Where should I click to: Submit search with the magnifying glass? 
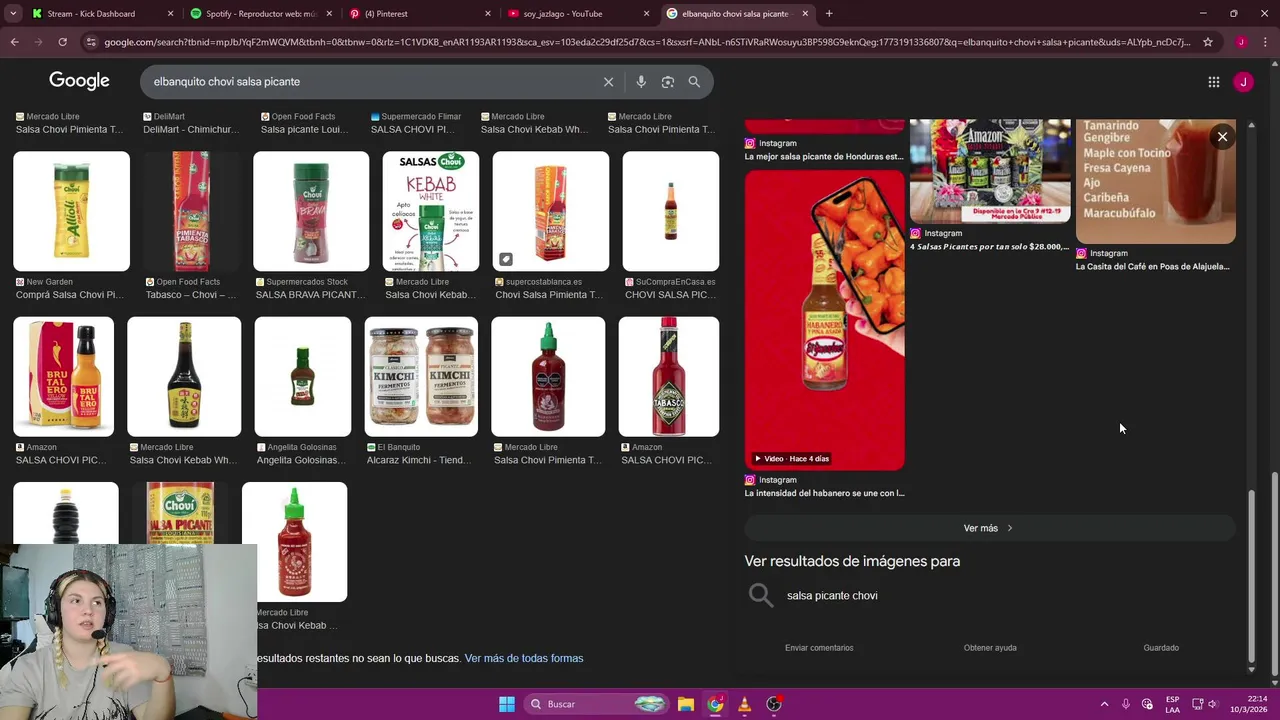click(694, 82)
